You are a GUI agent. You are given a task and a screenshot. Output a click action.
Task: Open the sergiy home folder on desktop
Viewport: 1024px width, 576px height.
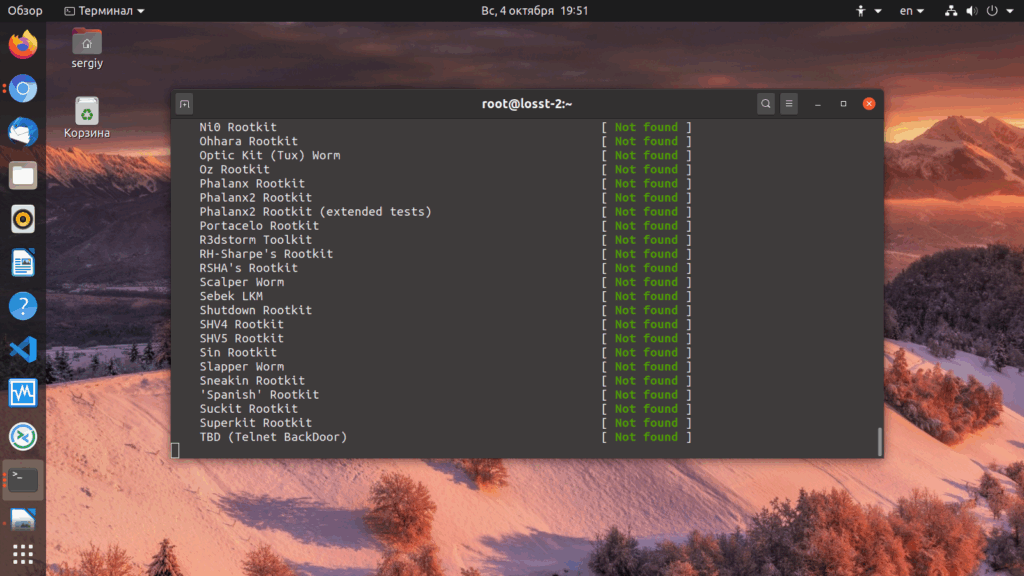[x=87, y=49]
